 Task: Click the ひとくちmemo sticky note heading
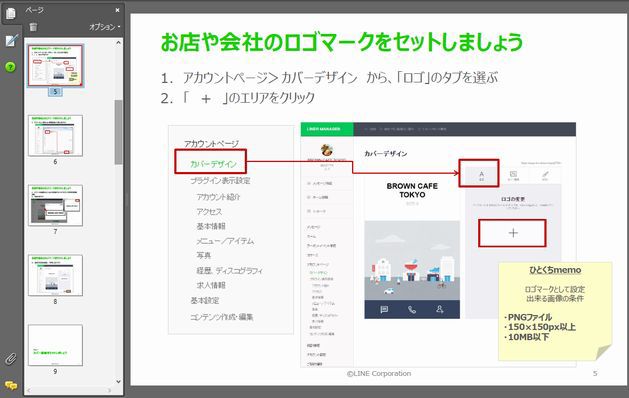pos(555,270)
